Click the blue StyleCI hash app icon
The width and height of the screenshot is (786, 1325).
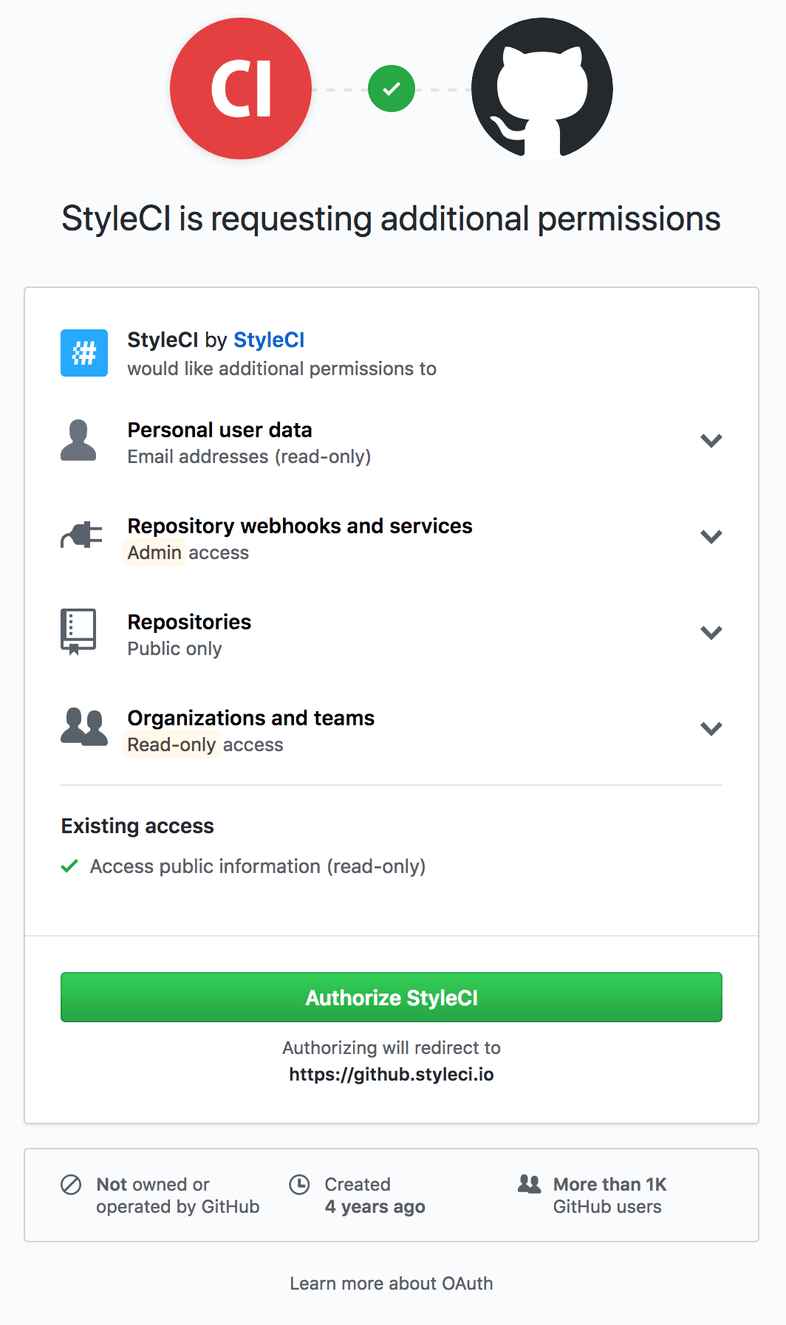(x=84, y=353)
